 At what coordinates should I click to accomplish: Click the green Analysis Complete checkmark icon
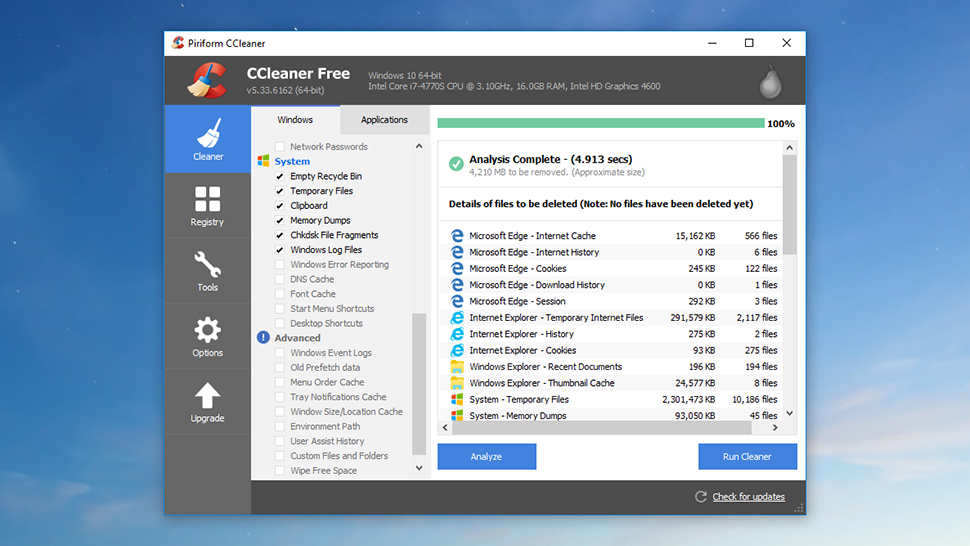456,164
